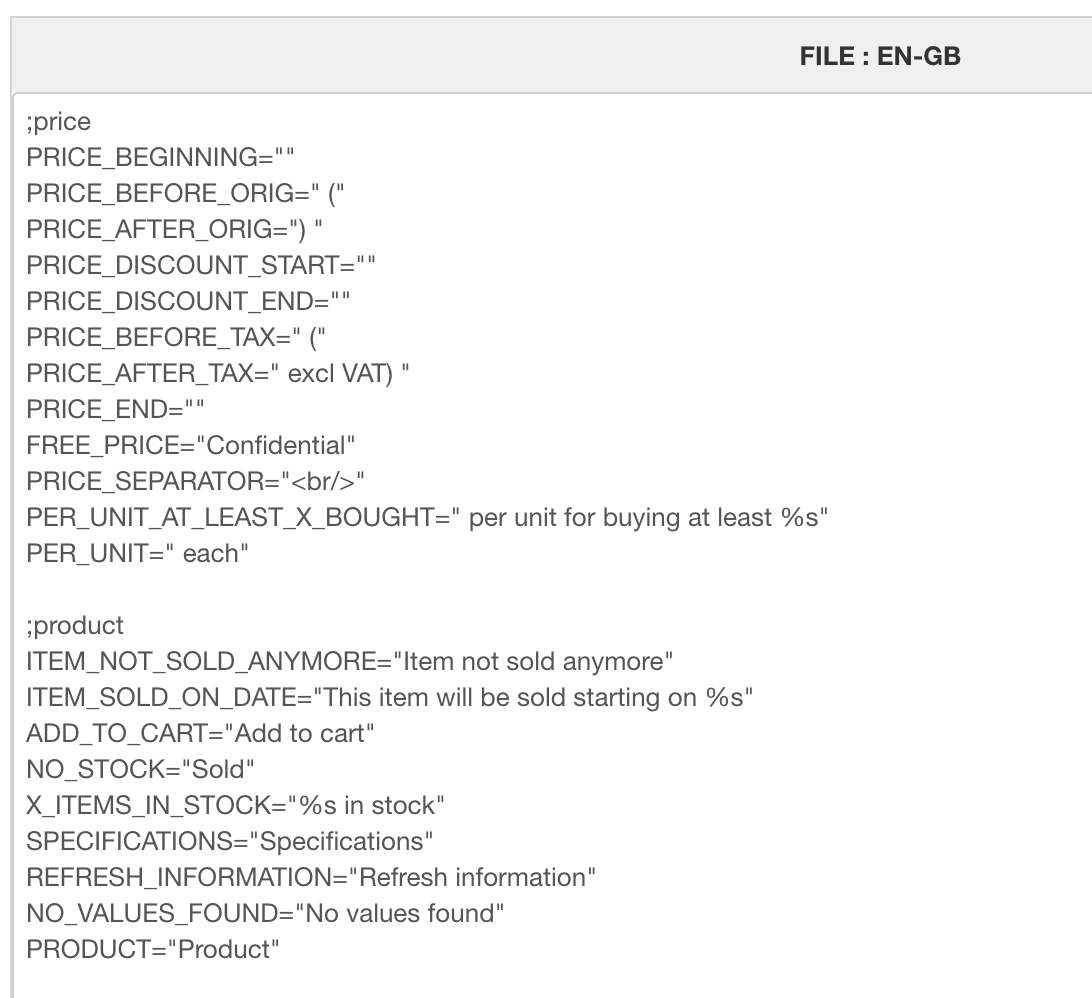Place cursor on the ;price comment line
This screenshot has width=1092, height=998.
pyautogui.click(x=59, y=122)
